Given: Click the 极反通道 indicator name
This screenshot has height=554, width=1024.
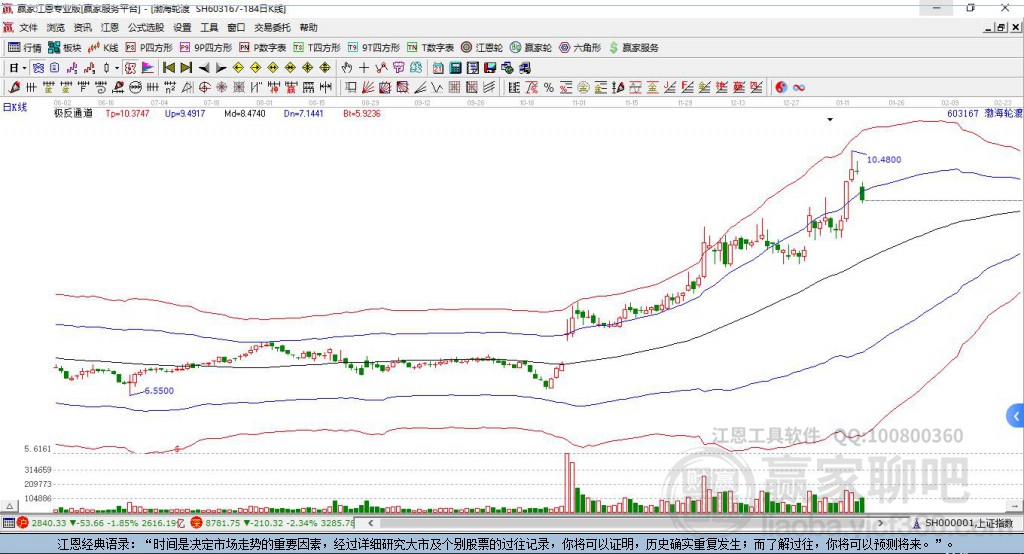Looking at the screenshot, I should pyautogui.click(x=73, y=114).
